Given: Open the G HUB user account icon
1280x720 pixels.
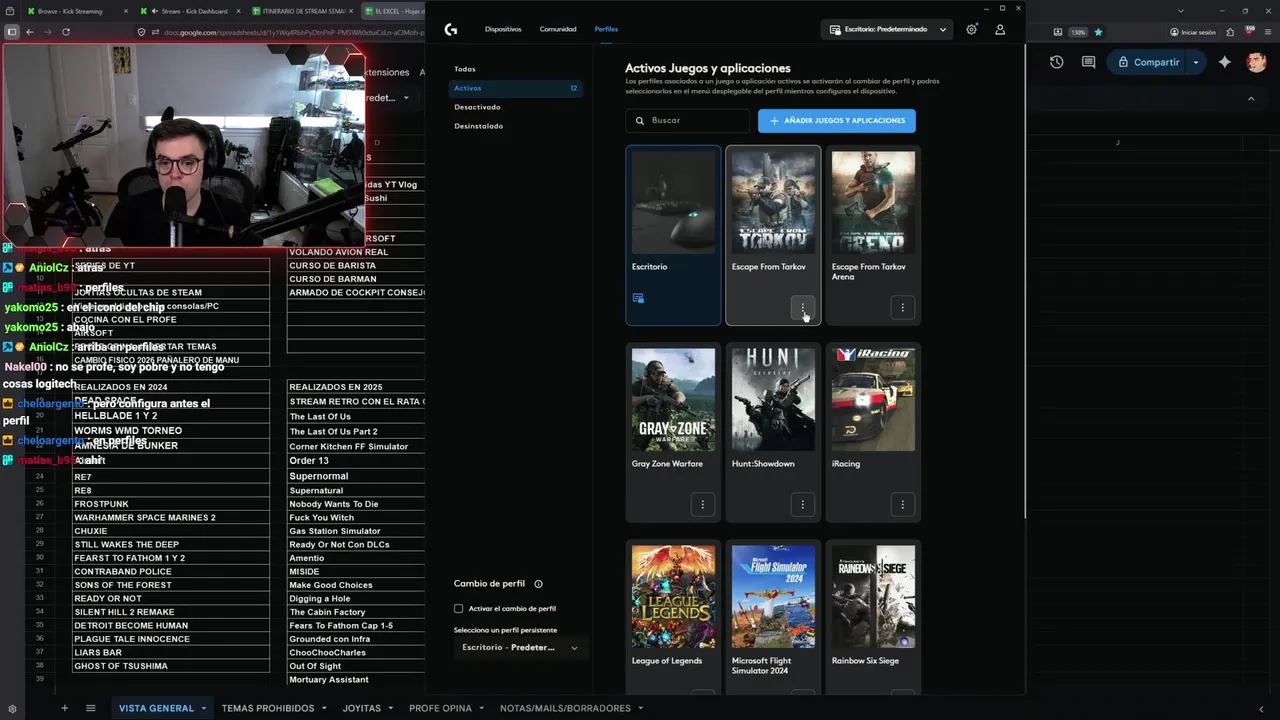Looking at the screenshot, I should [1000, 30].
